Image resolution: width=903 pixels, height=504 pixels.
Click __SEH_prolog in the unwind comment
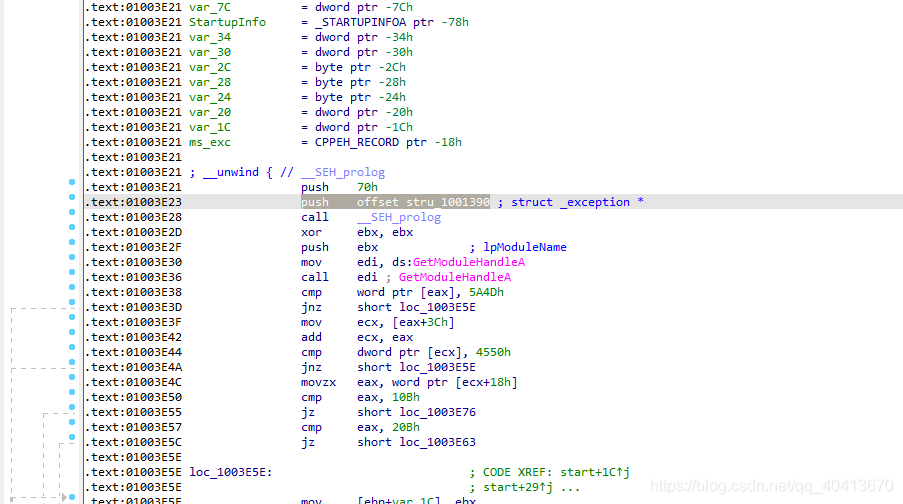343,172
